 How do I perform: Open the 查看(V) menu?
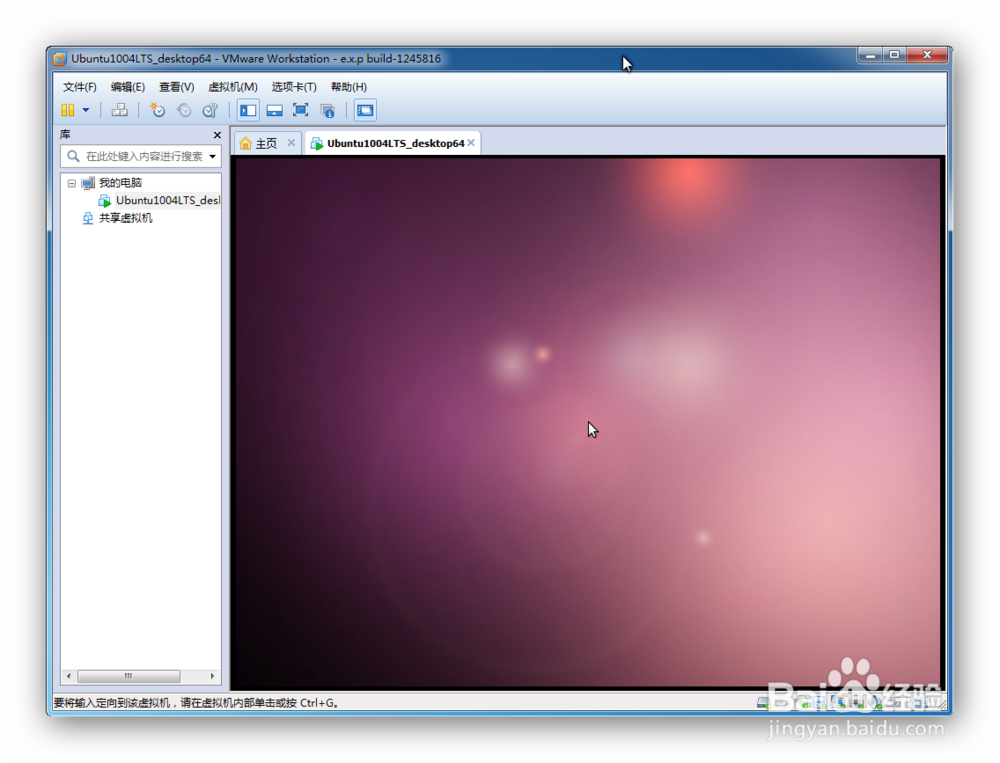[177, 87]
